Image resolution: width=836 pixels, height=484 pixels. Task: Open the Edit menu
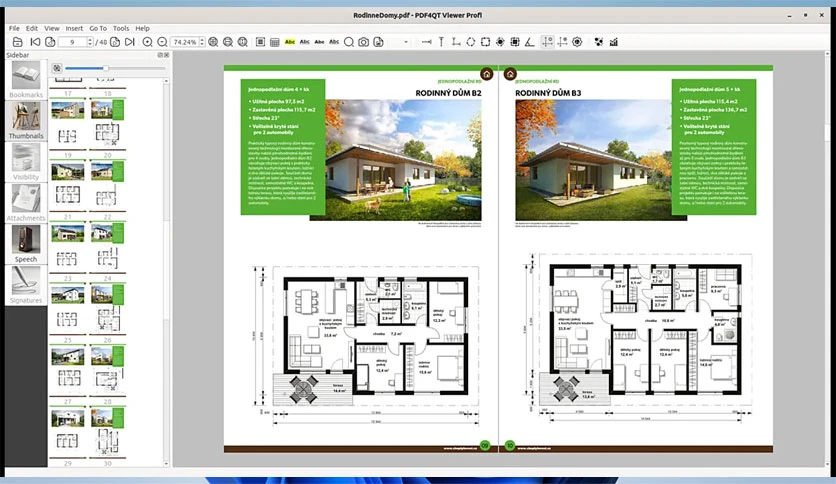[32, 28]
